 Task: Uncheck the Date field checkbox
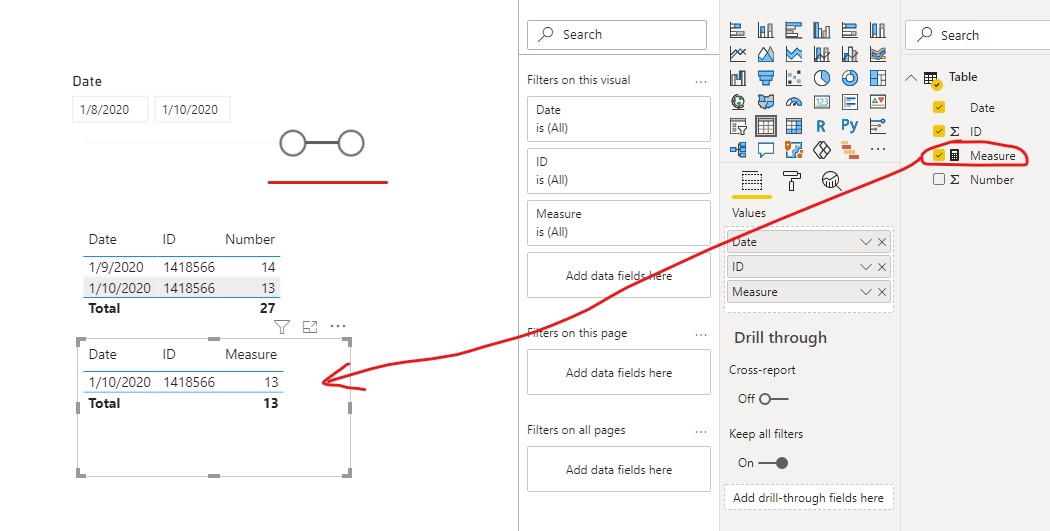[939, 107]
